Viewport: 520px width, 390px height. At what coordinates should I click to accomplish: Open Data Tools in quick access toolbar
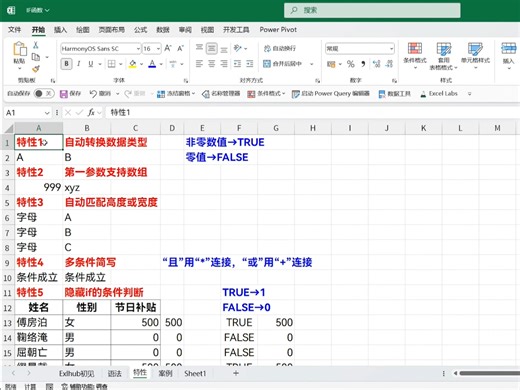click(395, 94)
